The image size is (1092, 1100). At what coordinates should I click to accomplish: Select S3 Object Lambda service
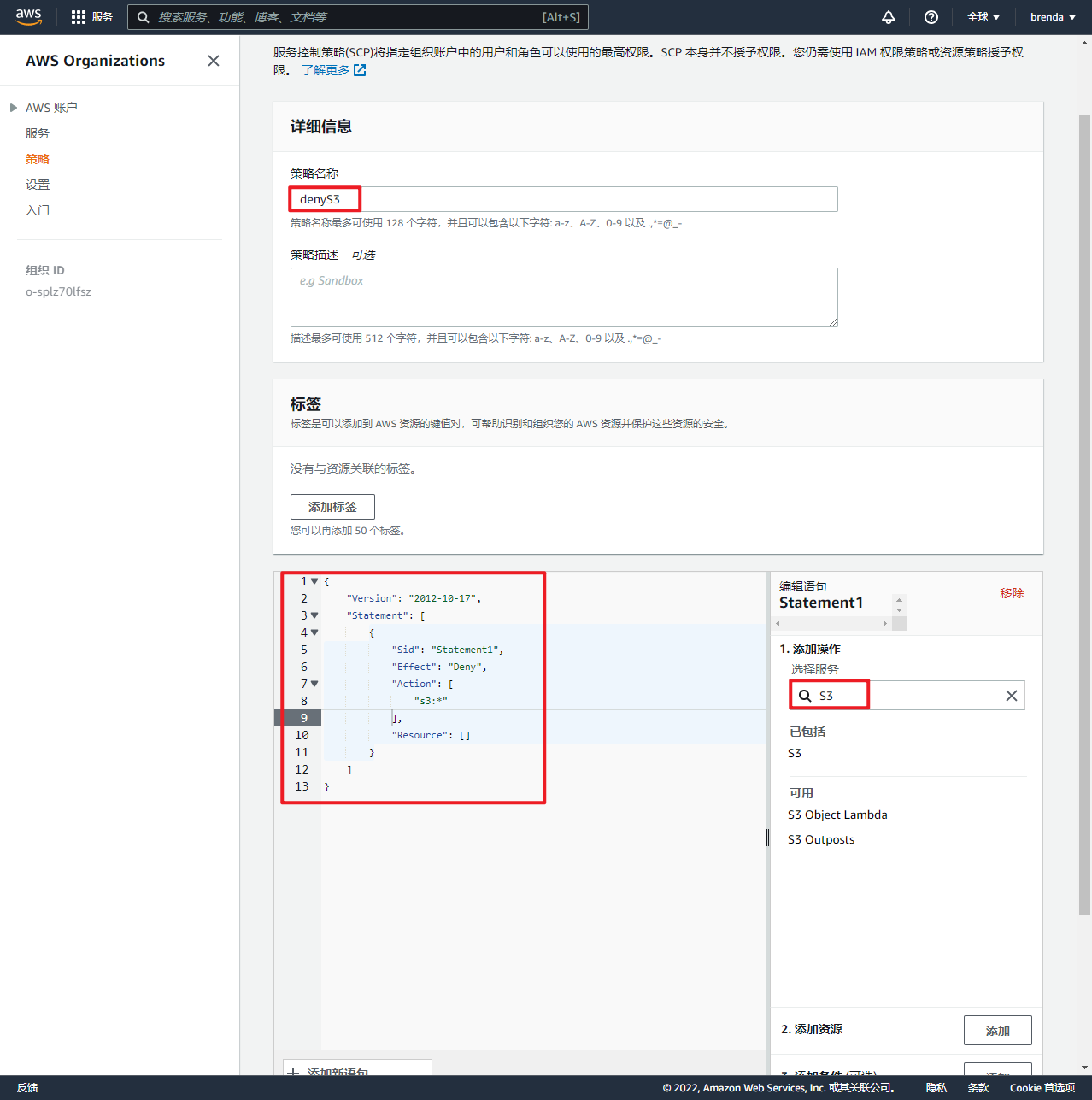tap(837, 815)
